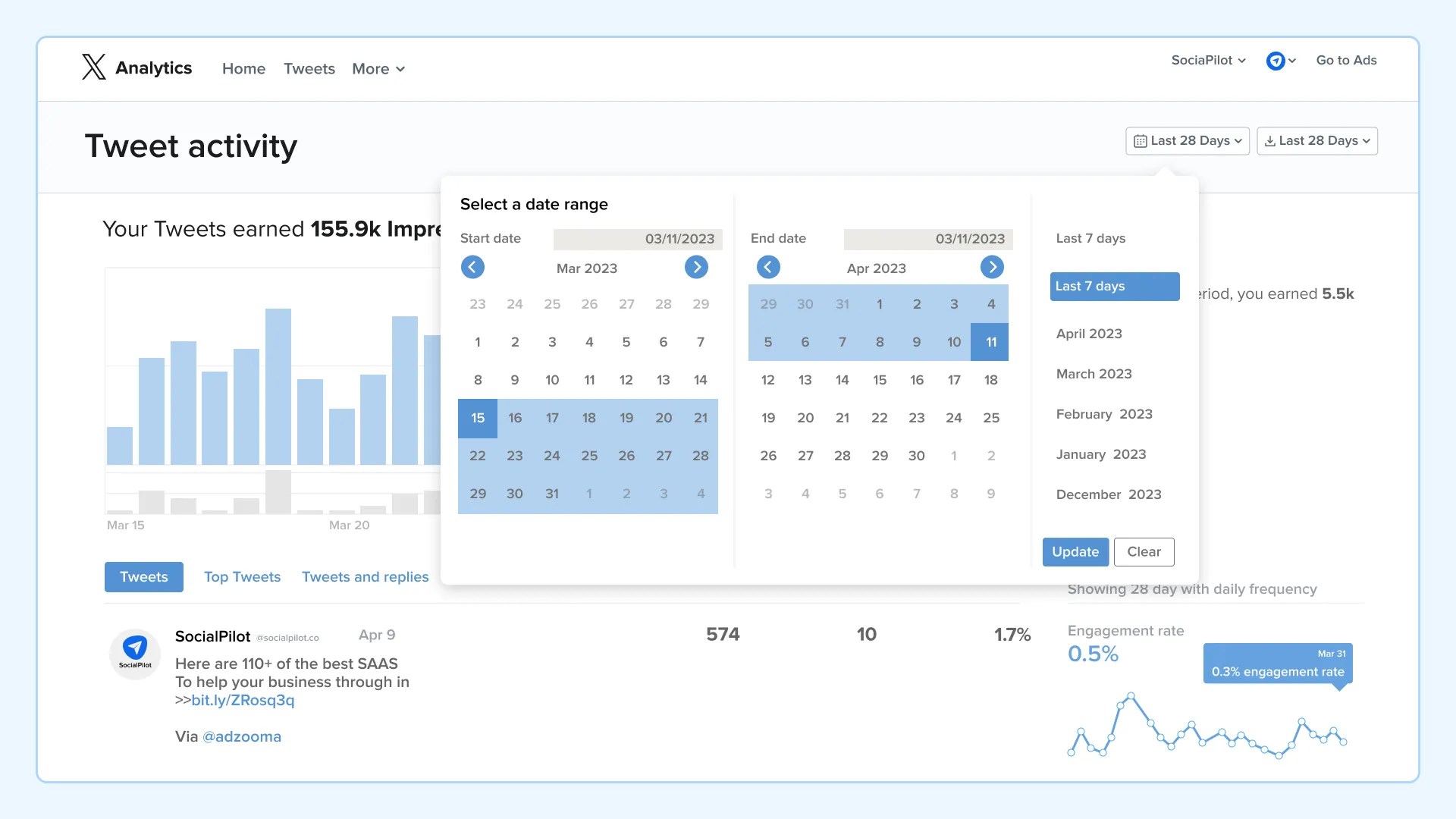
Task: Switch to the Top Tweets tab
Action: (x=242, y=577)
